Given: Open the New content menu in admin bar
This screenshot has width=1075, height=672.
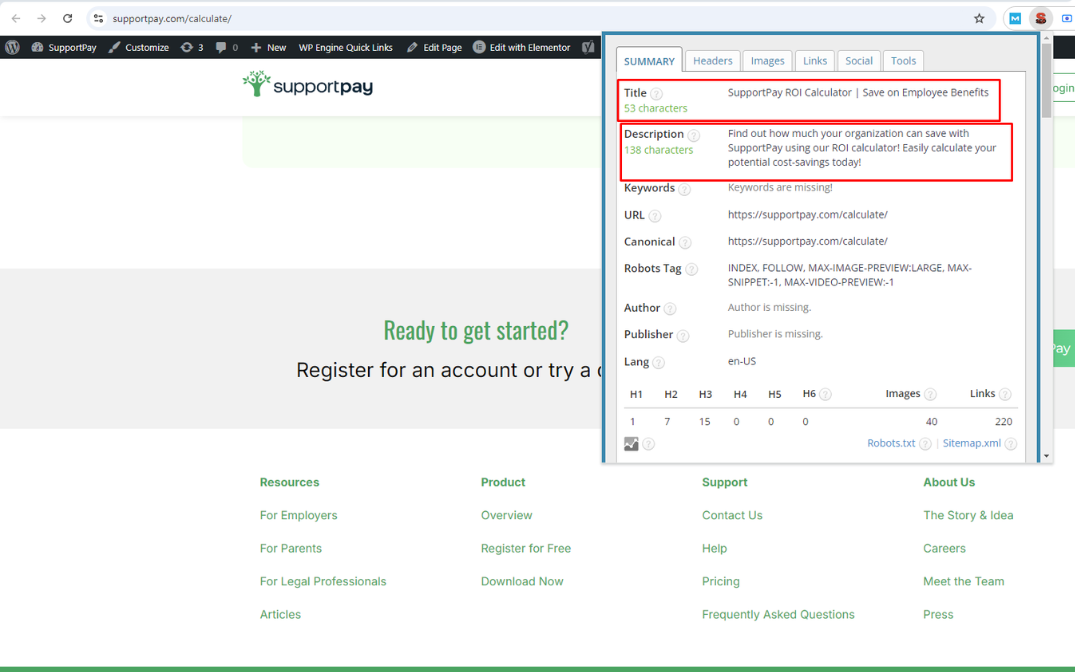Looking at the screenshot, I should pyautogui.click(x=268, y=47).
